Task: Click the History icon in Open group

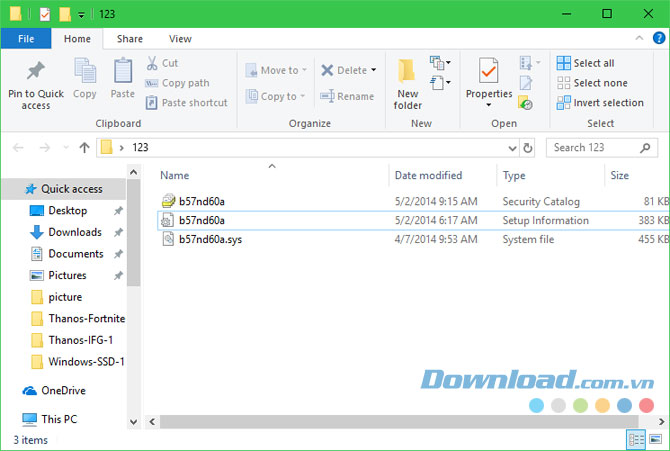Action: (x=525, y=103)
